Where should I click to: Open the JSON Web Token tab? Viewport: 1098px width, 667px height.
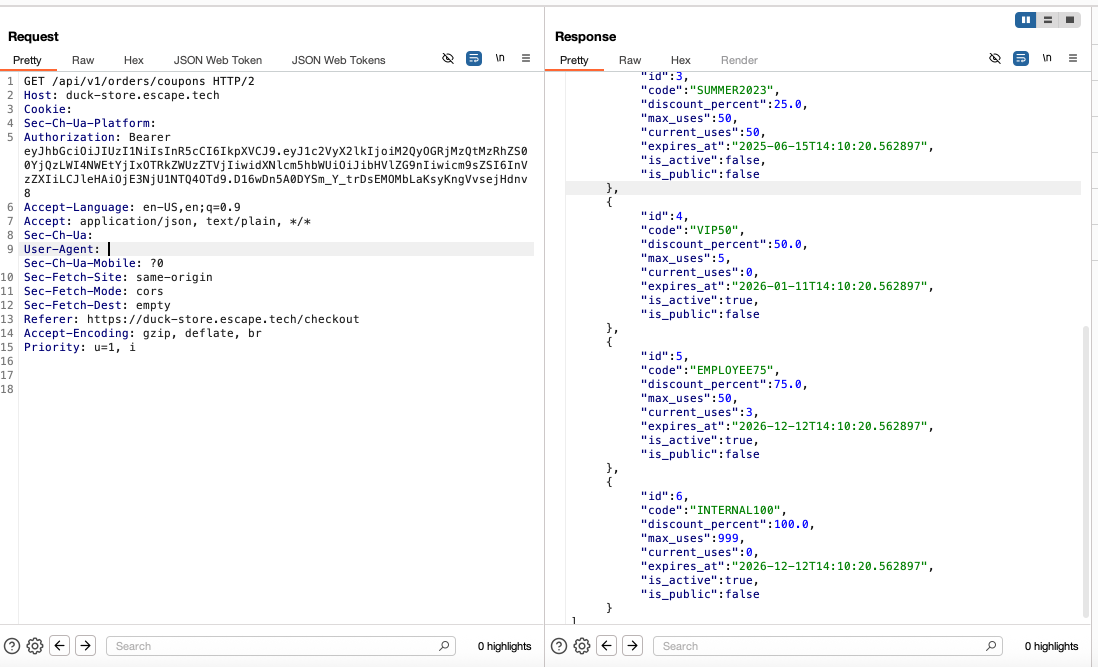tap(218, 60)
